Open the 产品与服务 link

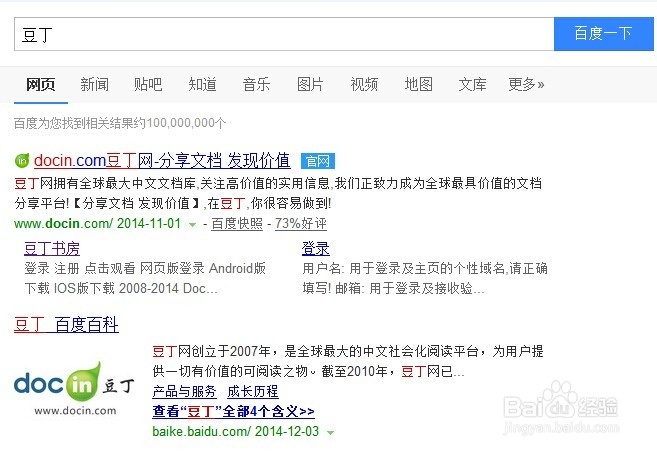(184, 391)
